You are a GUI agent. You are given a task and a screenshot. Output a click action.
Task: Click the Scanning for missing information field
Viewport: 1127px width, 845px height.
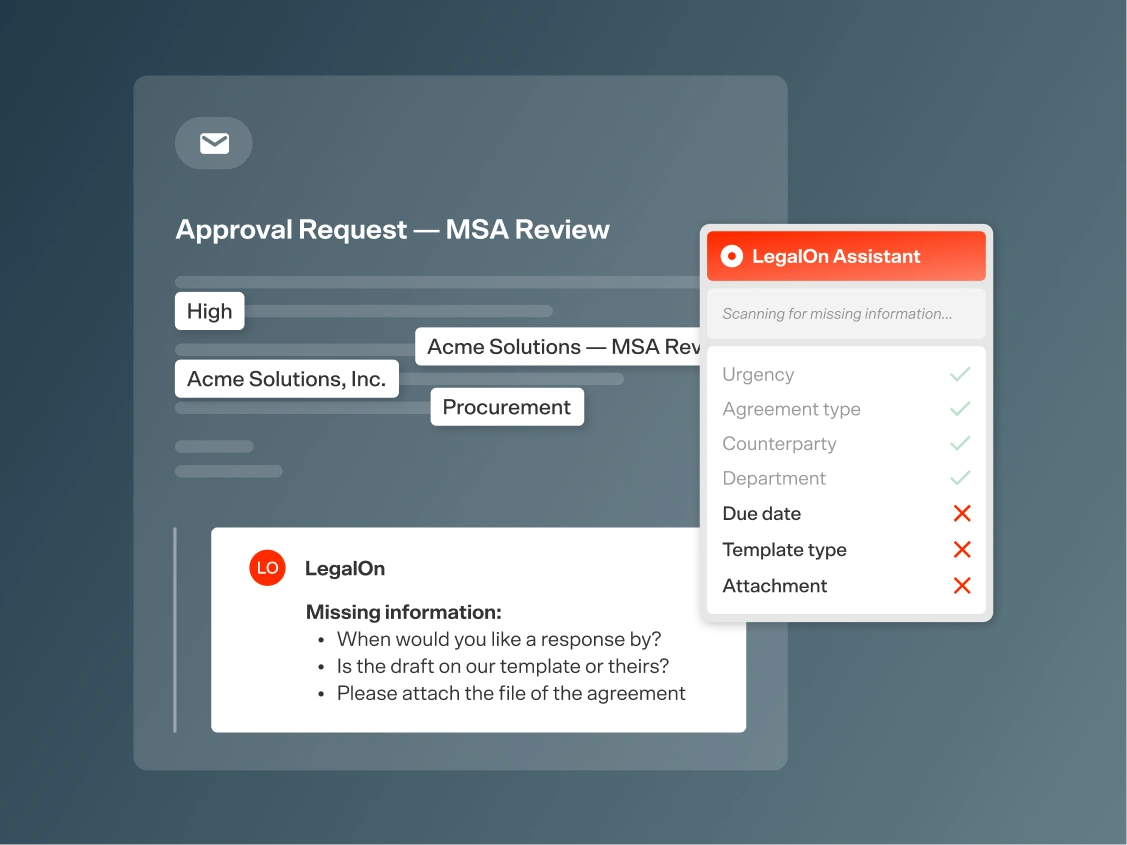tap(846, 314)
